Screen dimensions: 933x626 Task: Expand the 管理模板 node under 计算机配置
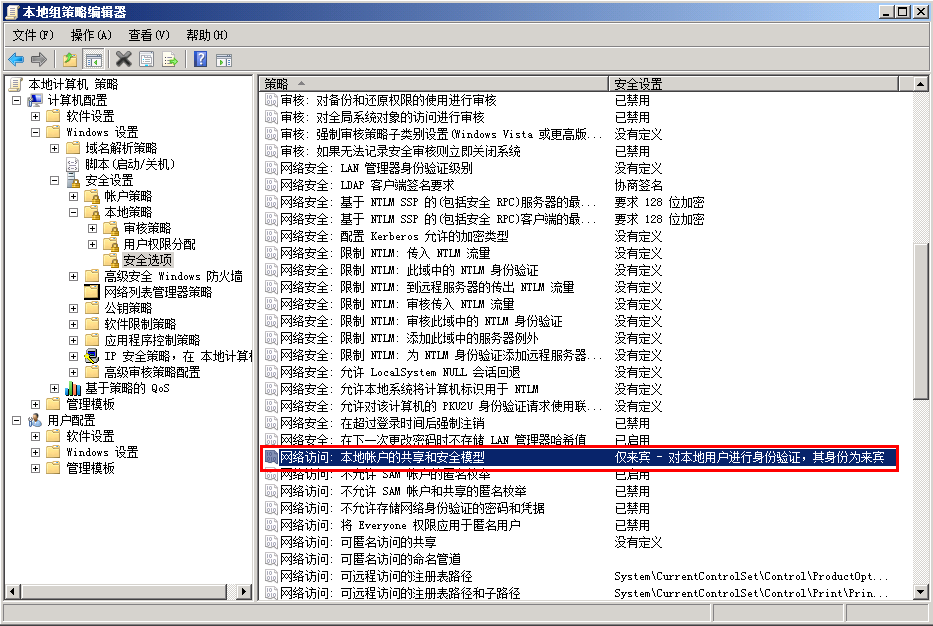36,404
